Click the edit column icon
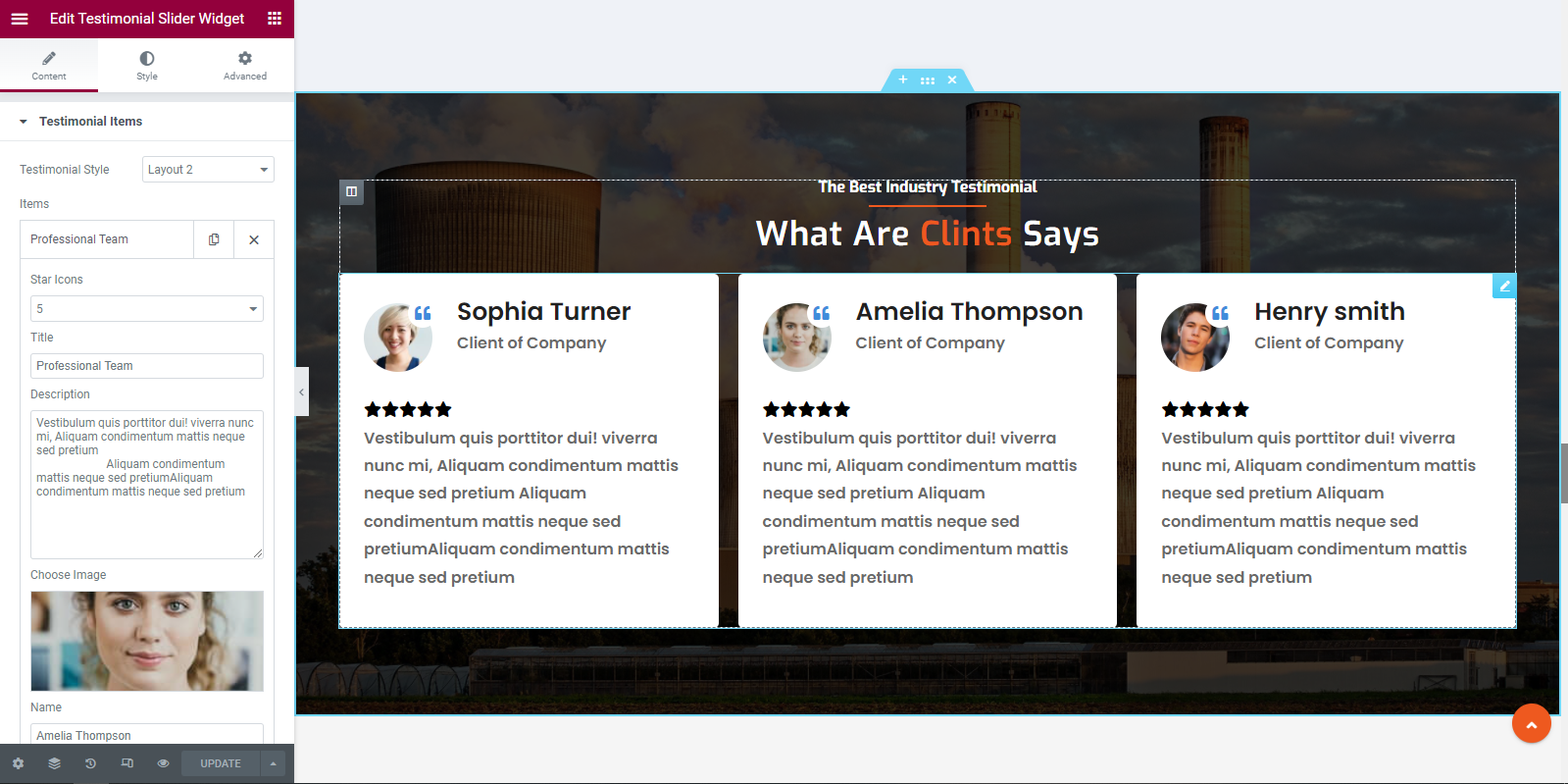 (352, 192)
